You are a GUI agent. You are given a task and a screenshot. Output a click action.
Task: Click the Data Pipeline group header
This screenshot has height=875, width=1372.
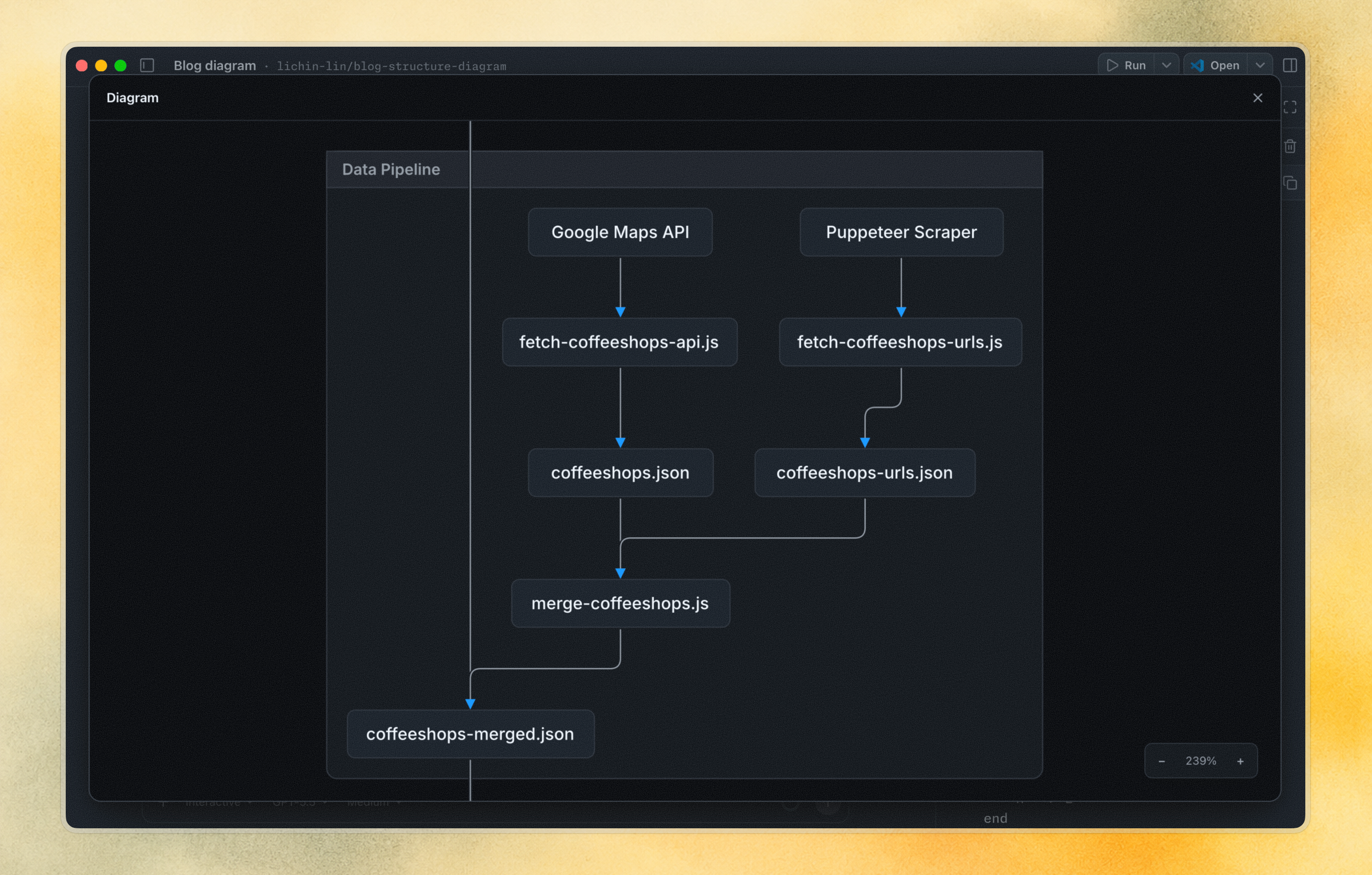[684, 169]
